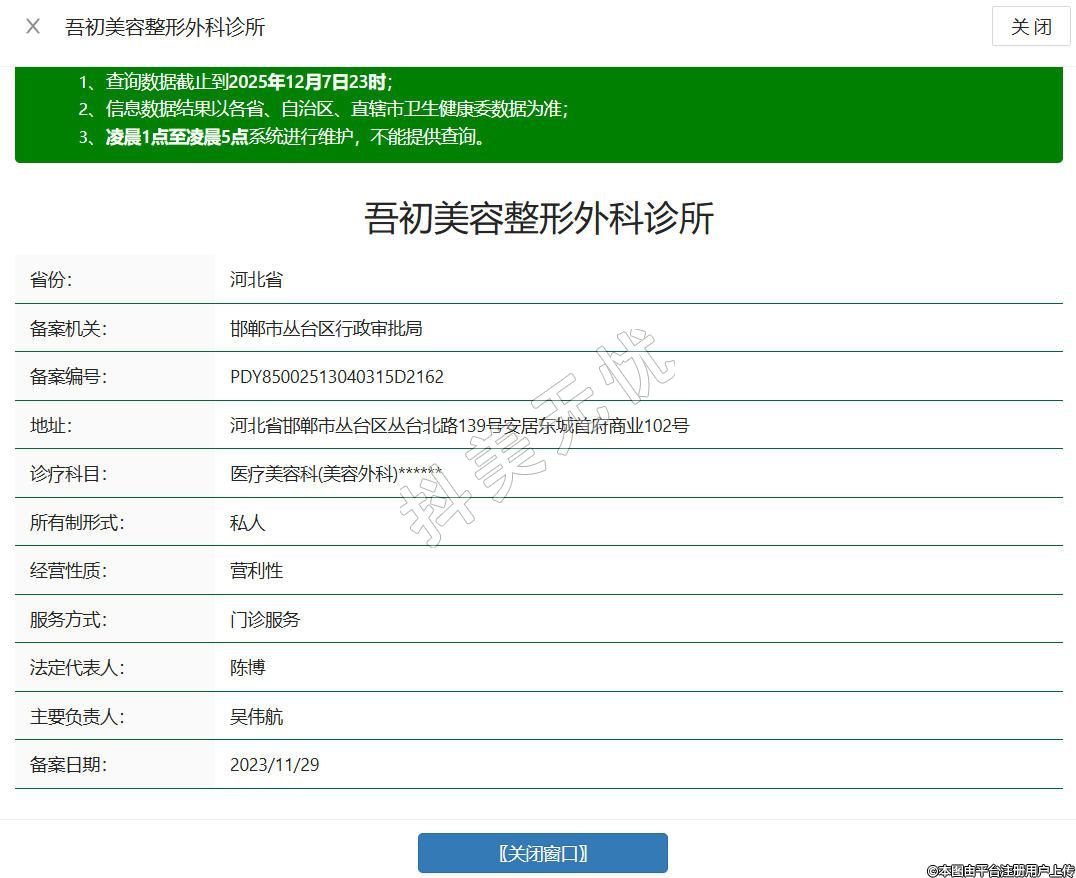Select the 河北省 province value
1076x878 pixels.
[256, 280]
